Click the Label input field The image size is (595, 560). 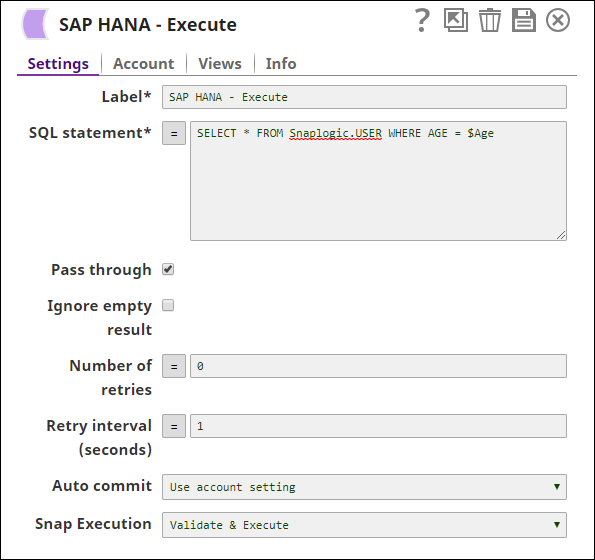pyautogui.click(x=364, y=97)
